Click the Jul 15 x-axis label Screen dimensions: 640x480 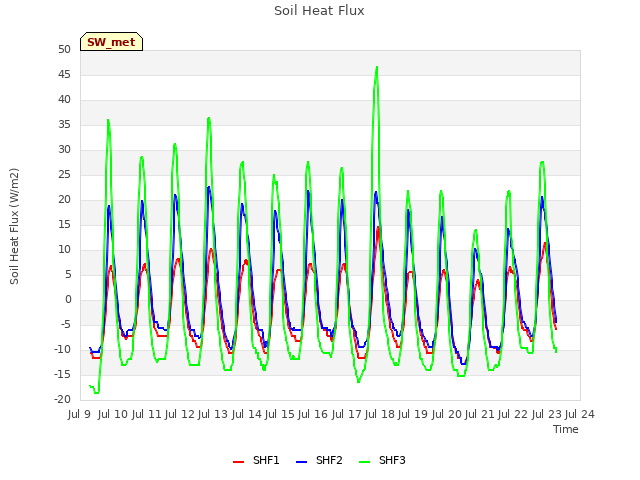pos(280,414)
